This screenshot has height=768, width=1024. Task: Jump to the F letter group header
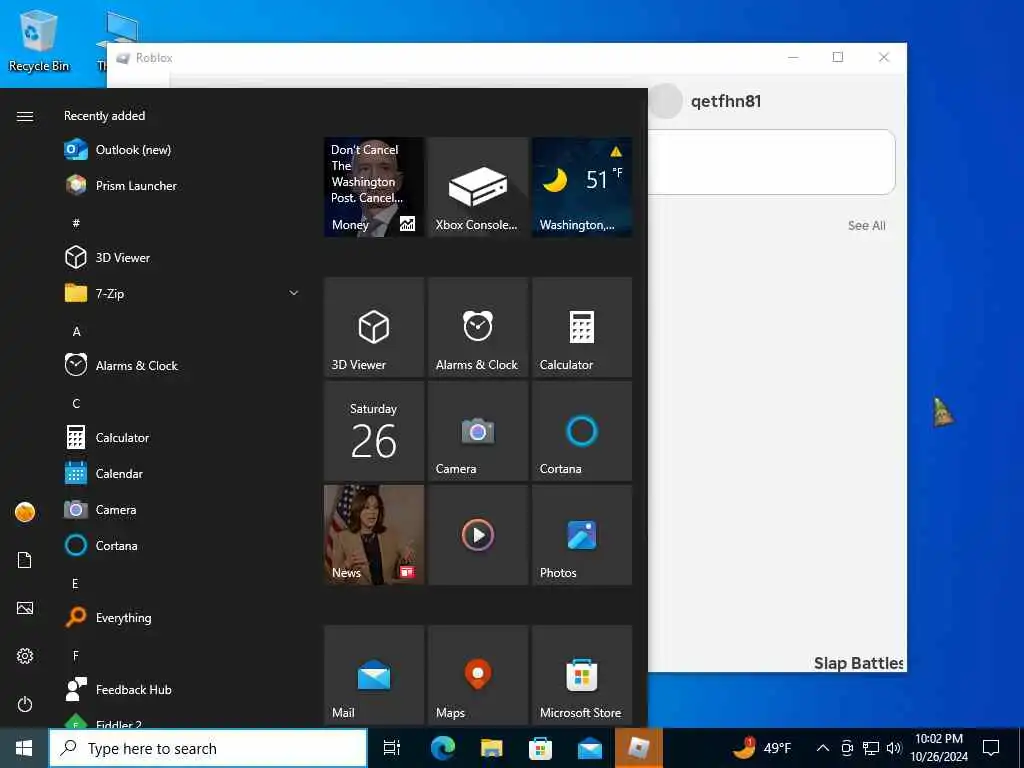point(76,655)
